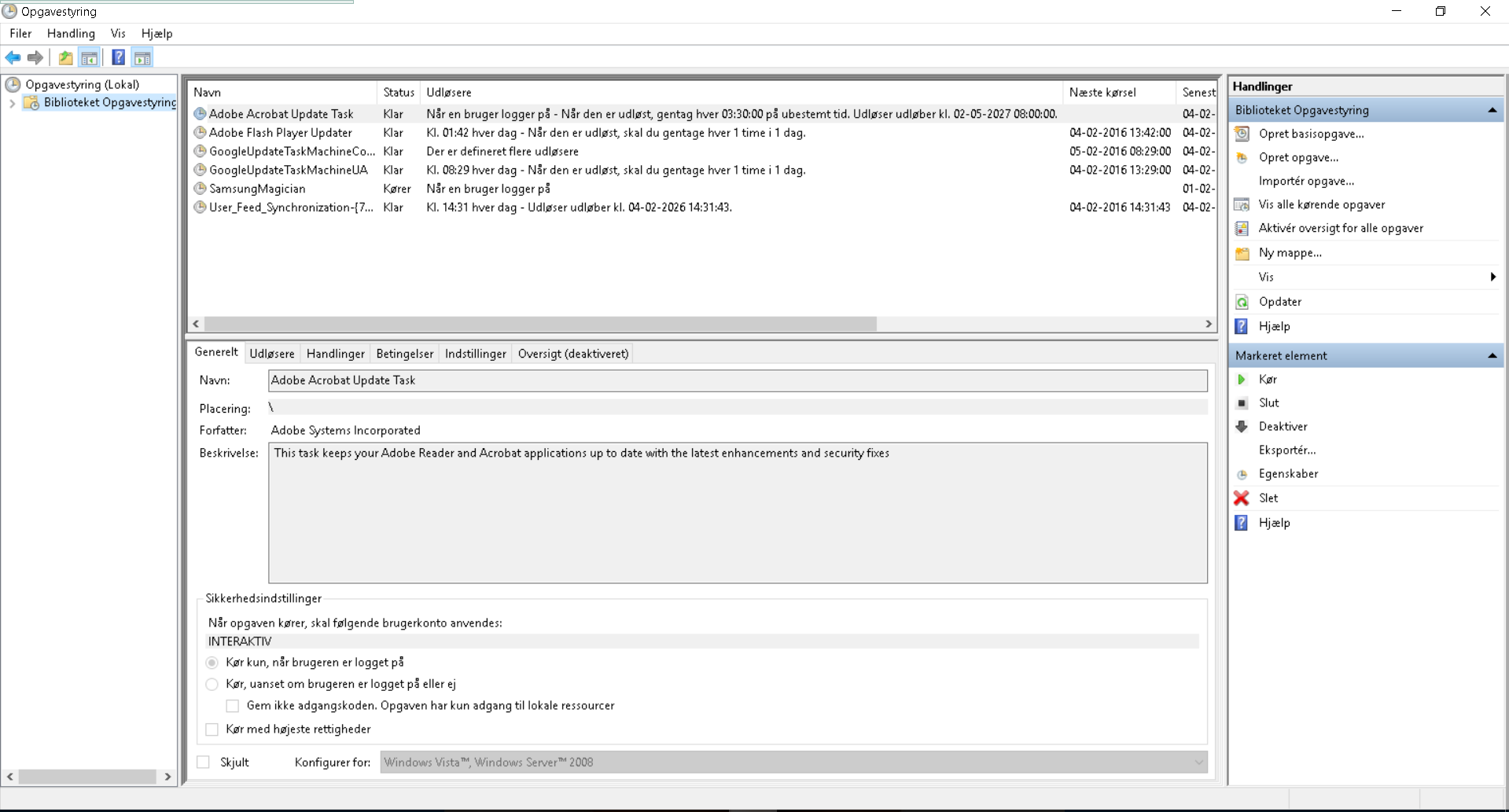The height and width of the screenshot is (812, 1509).
Task: Click the task list horizontal scrollbar
Action: 540,324
